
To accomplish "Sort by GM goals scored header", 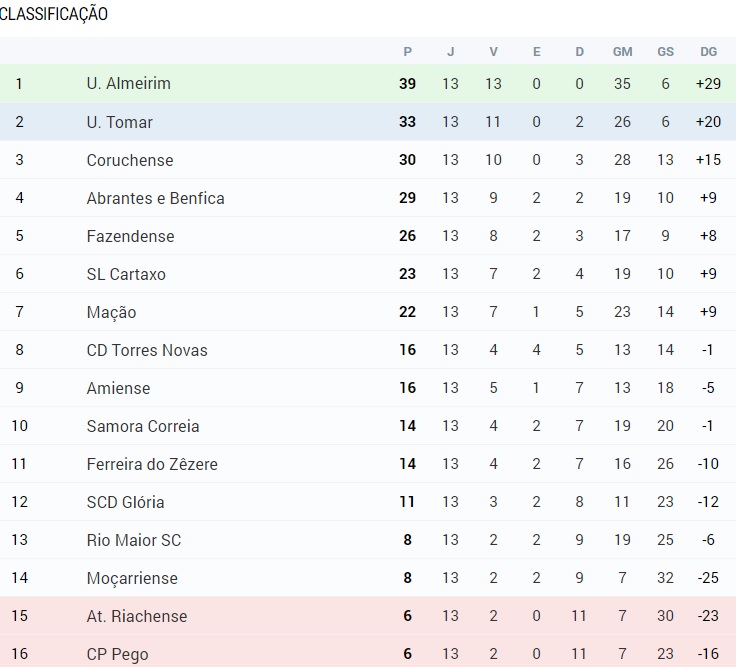I will click(x=622, y=52).
